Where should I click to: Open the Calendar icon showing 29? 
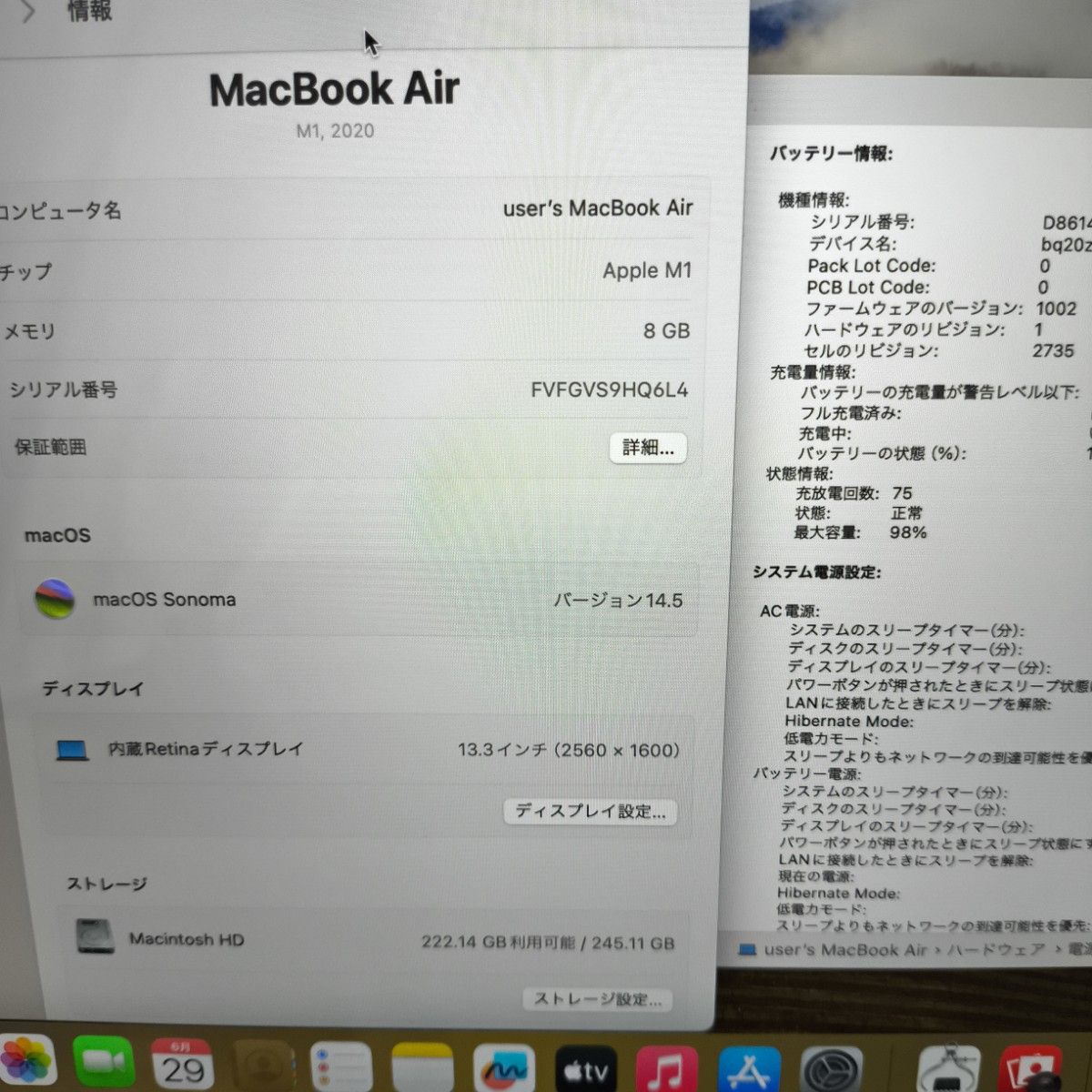(x=182, y=1065)
